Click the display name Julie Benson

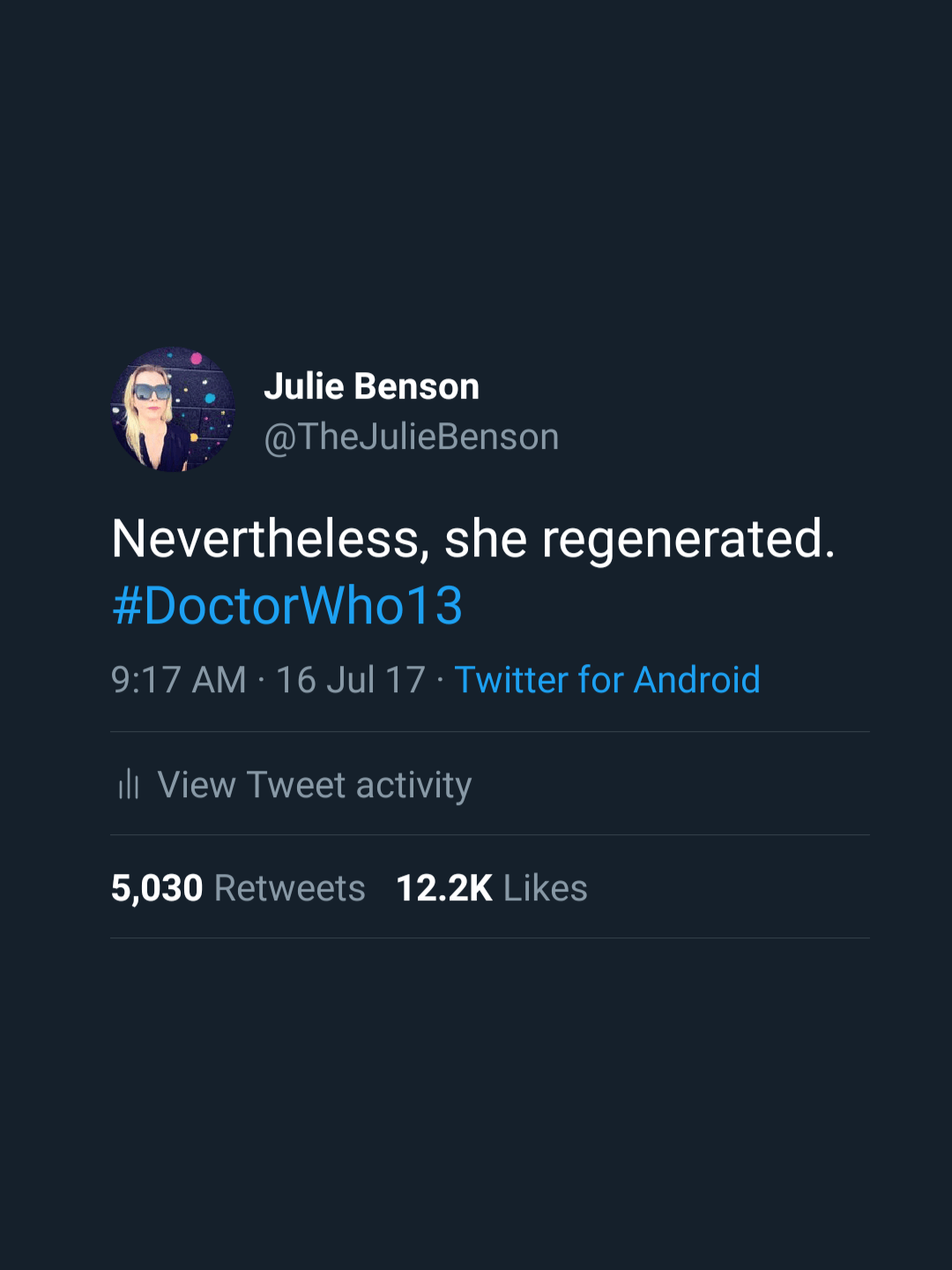[371, 386]
